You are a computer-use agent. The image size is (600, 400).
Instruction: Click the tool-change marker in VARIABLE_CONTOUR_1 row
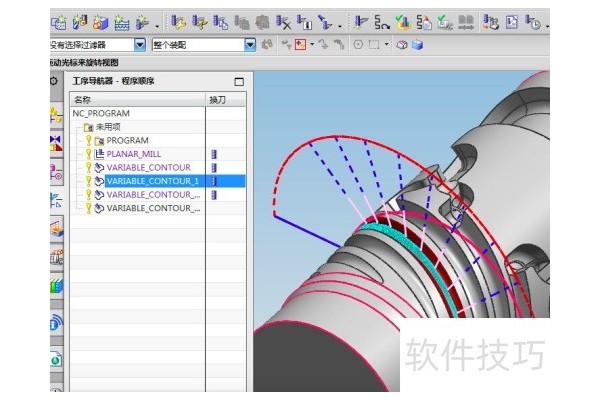(214, 181)
